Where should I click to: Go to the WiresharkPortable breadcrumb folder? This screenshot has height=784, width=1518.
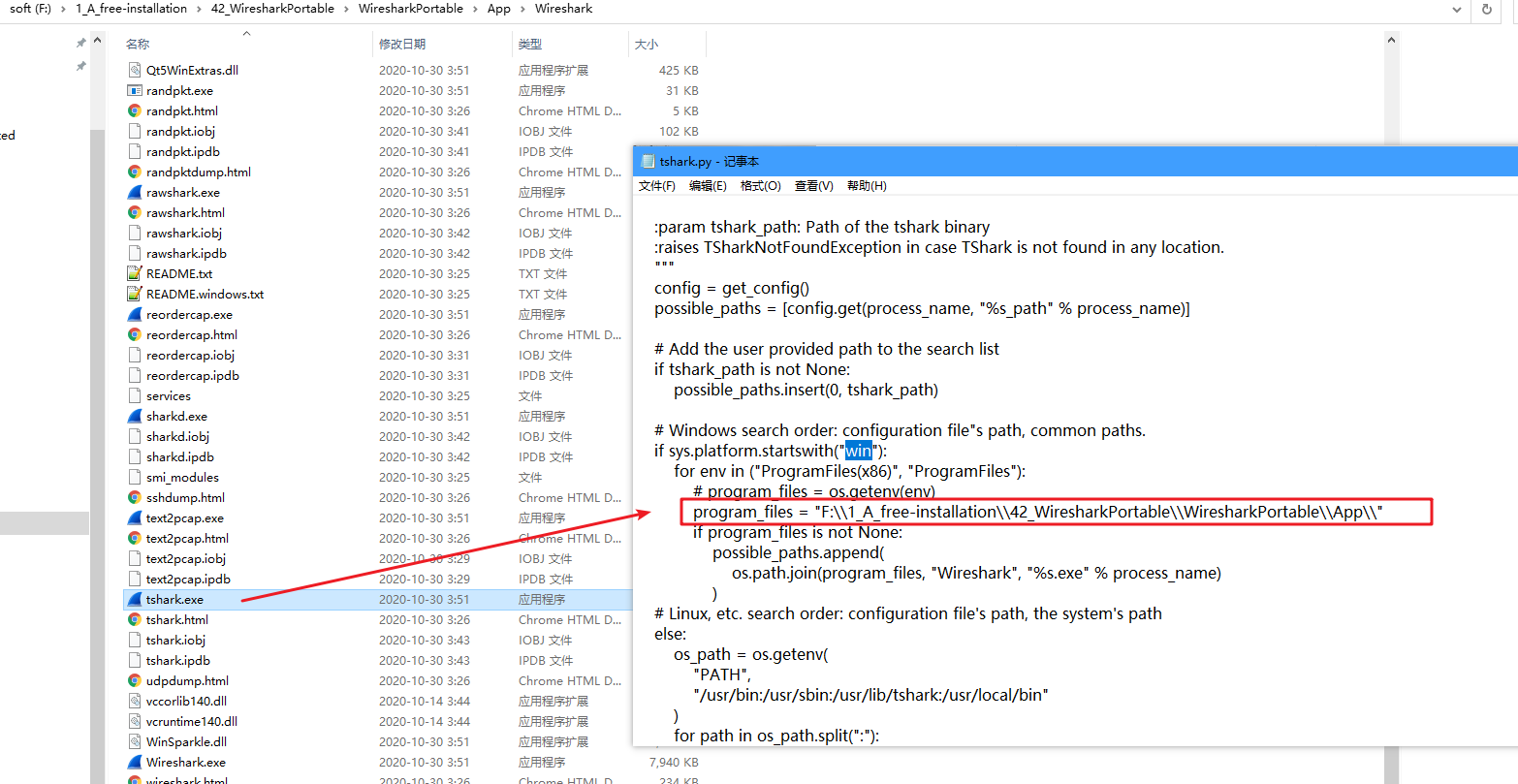[x=411, y=9]
